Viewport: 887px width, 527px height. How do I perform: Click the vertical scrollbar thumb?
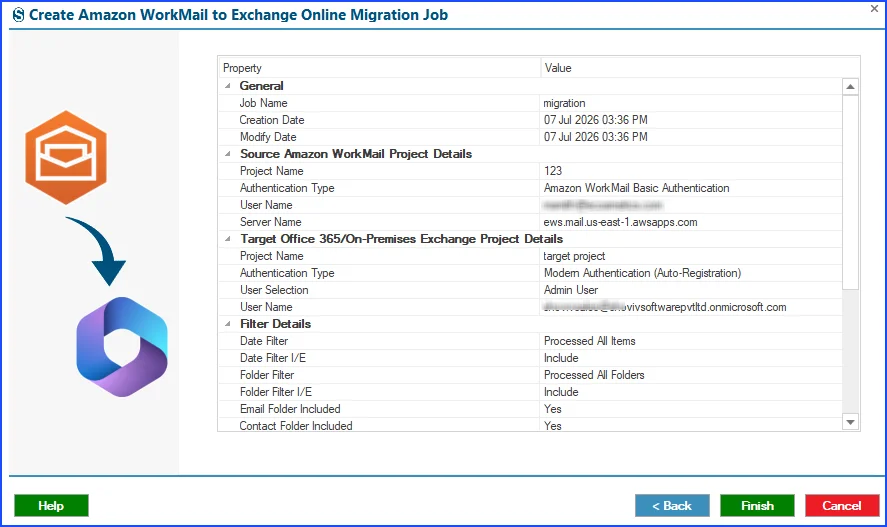coord(850,192)
